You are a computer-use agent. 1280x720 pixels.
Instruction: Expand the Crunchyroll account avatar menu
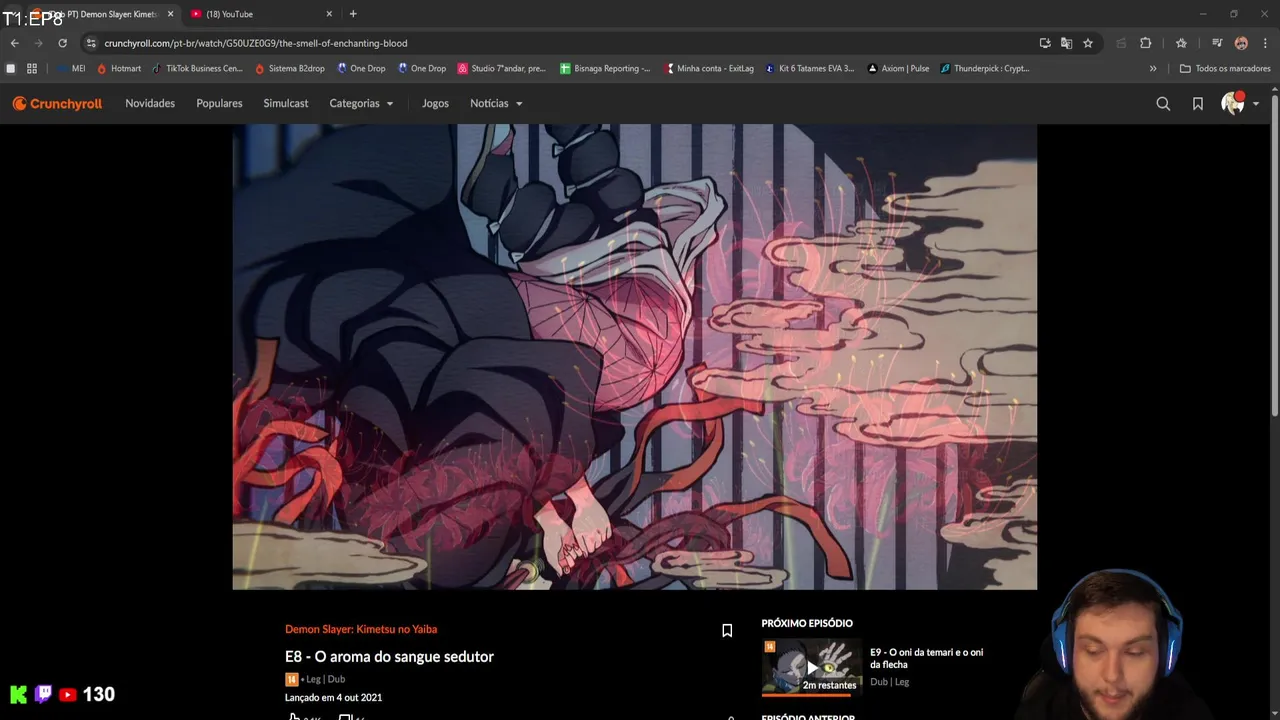pyautogui.click(x=1239, y=103)
